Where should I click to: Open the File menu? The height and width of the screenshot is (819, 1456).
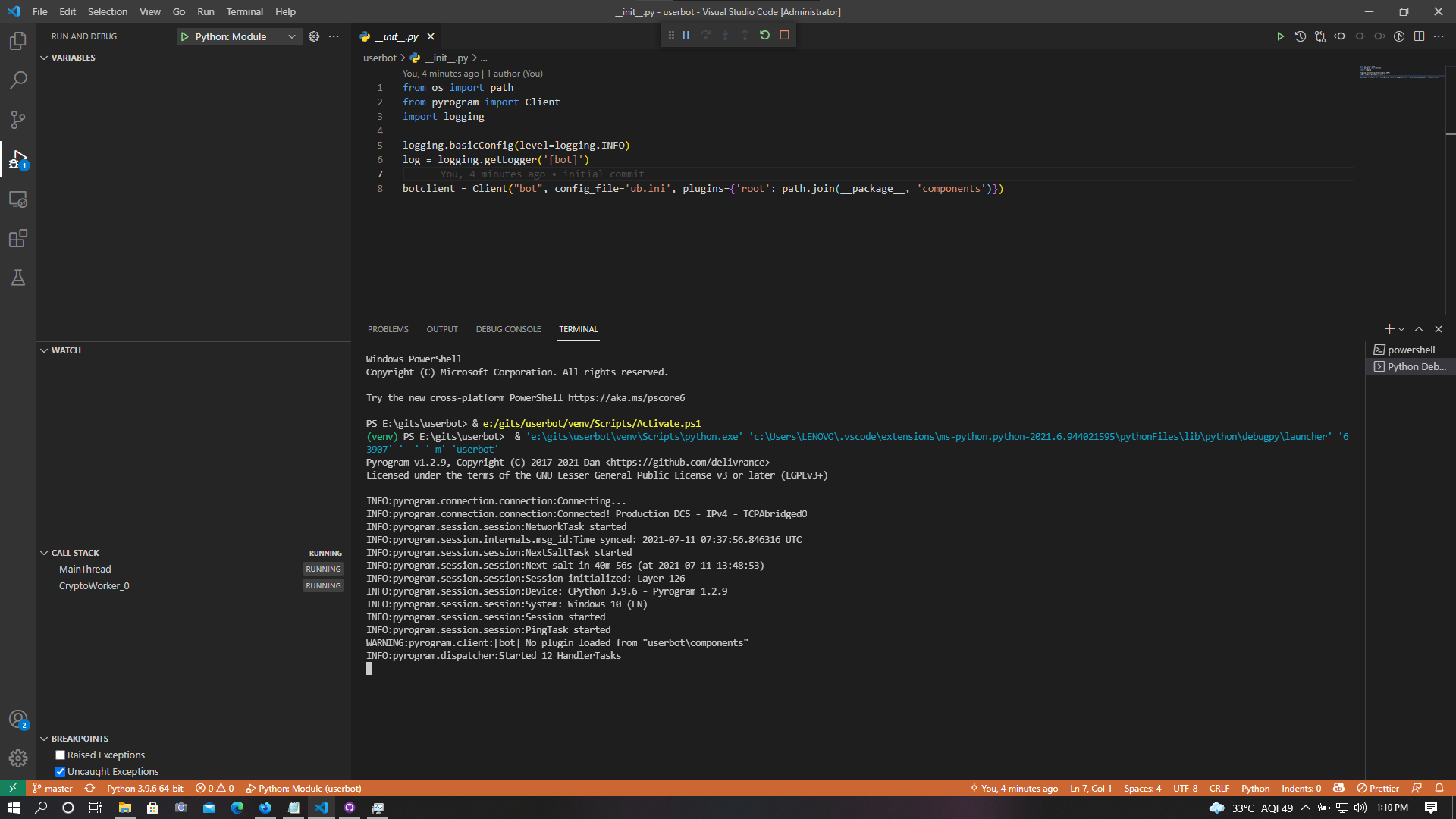(40, 11)
